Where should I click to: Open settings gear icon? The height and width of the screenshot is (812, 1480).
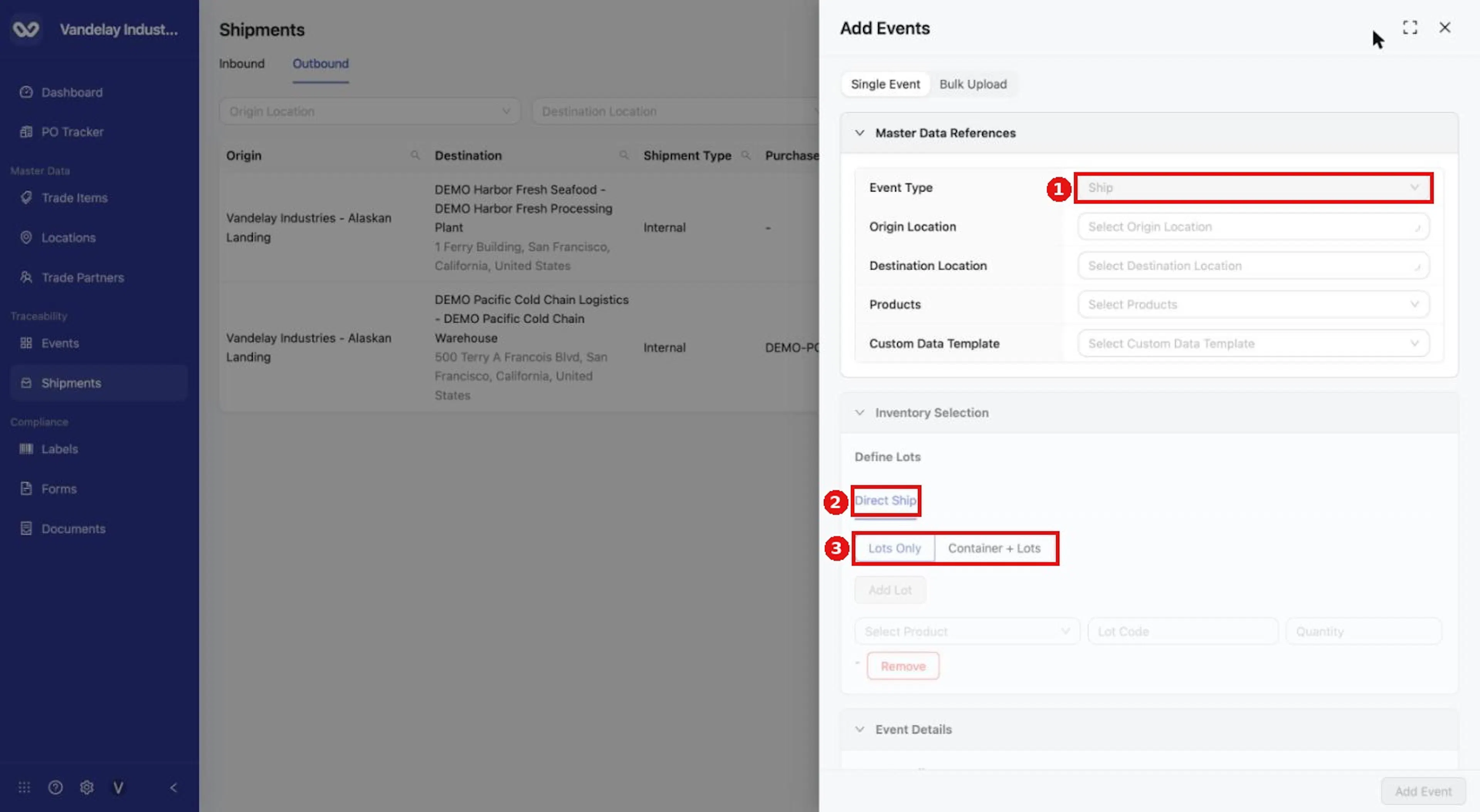(x=87, y=787)
